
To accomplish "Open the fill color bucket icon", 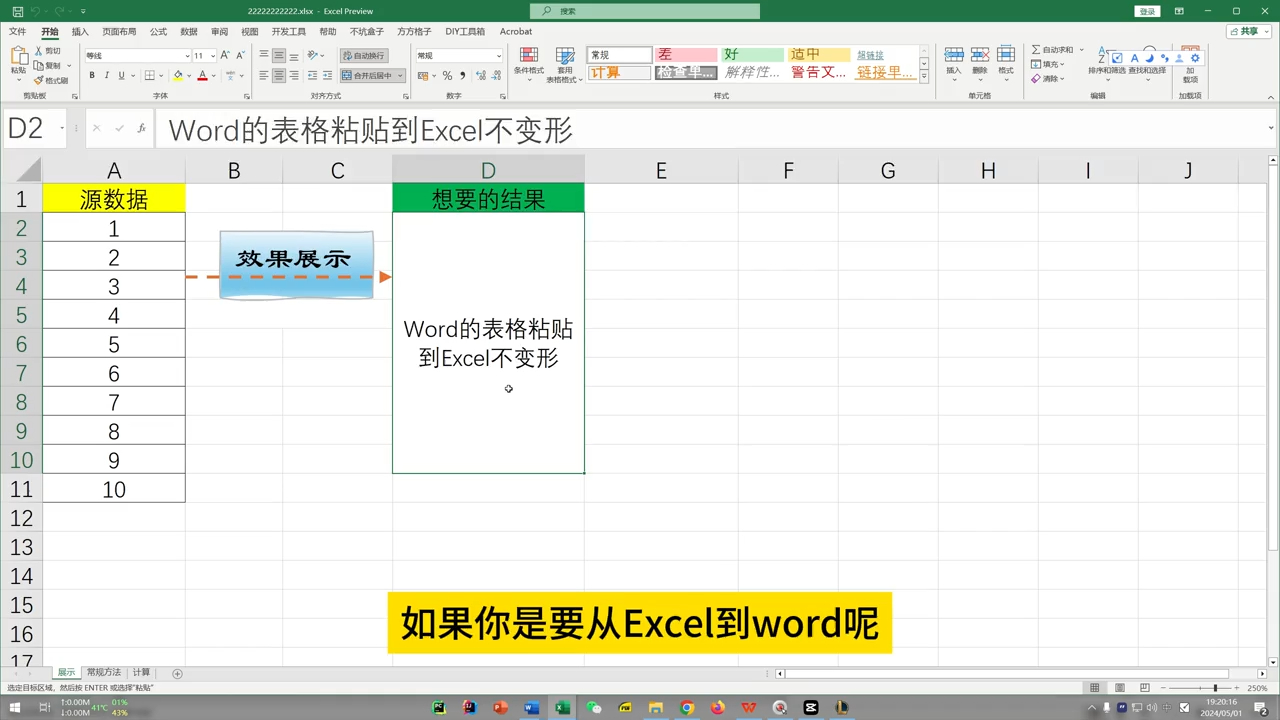I will click(177, 75).
